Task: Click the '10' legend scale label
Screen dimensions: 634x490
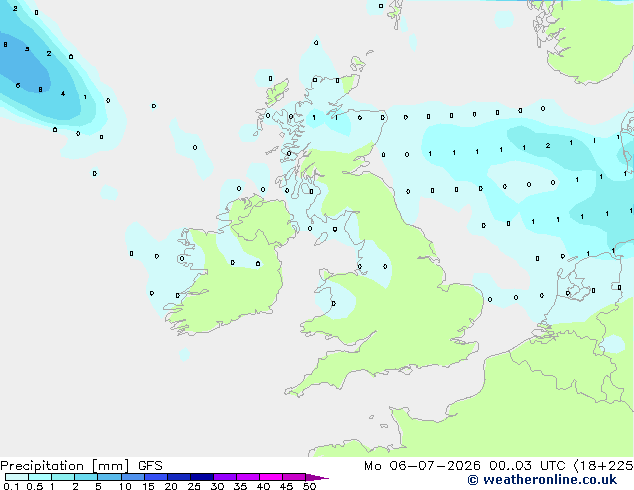Action: click(x=125, y=486)
